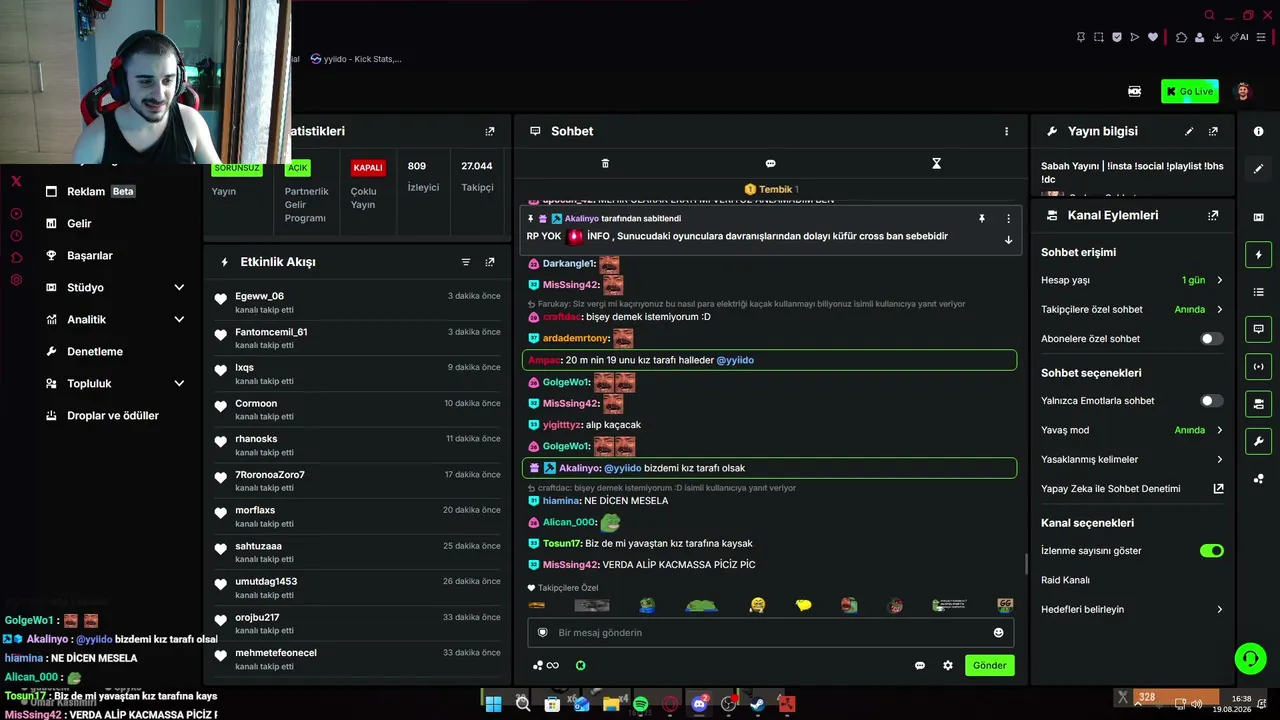Screen dimensions: 1280x720
Task: Click the trash icon to clear chat
Action: 605,163
